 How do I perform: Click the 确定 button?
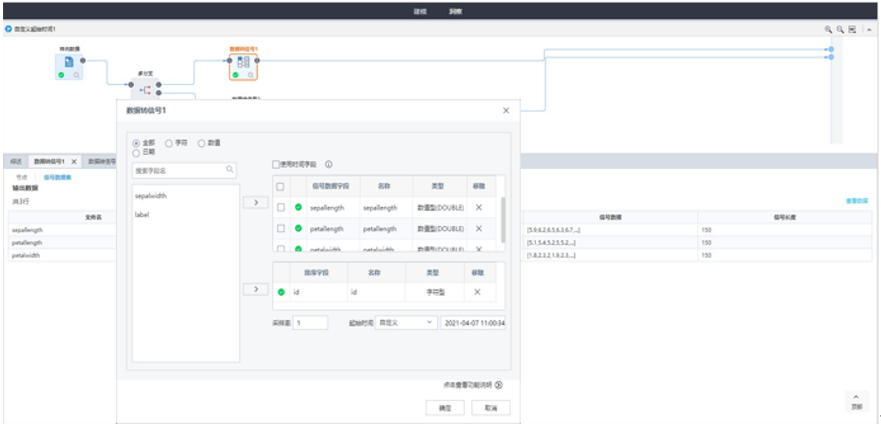(445, 408)
